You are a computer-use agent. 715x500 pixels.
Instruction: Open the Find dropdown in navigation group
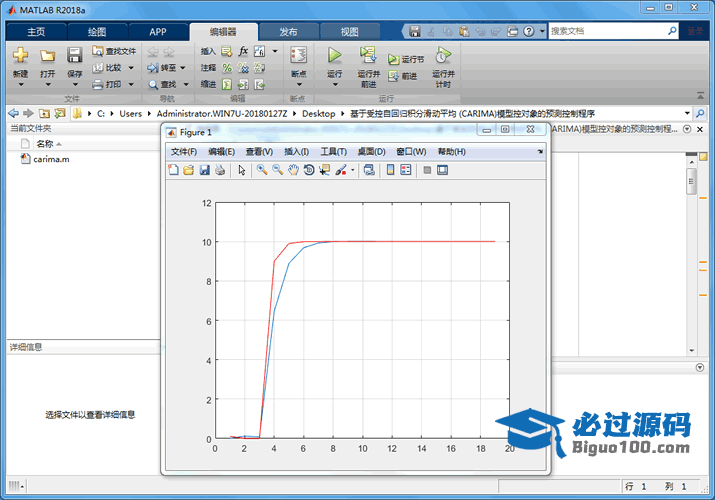point(186,84)
